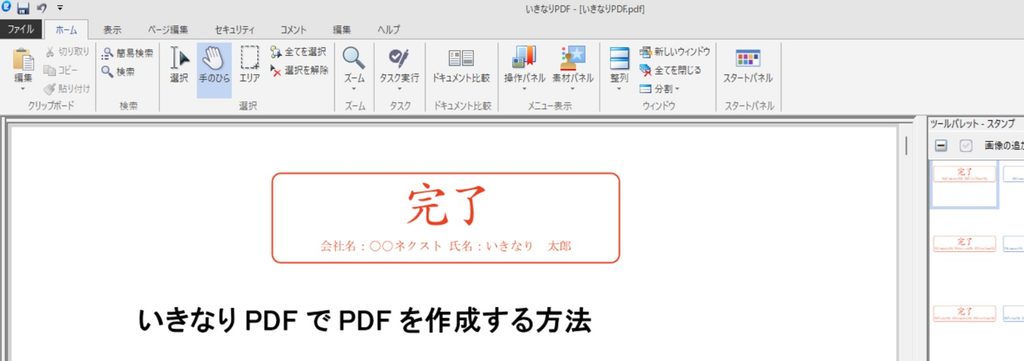Open the コメント tab
Screen dimensions: 1024x361
coord(293,30)
